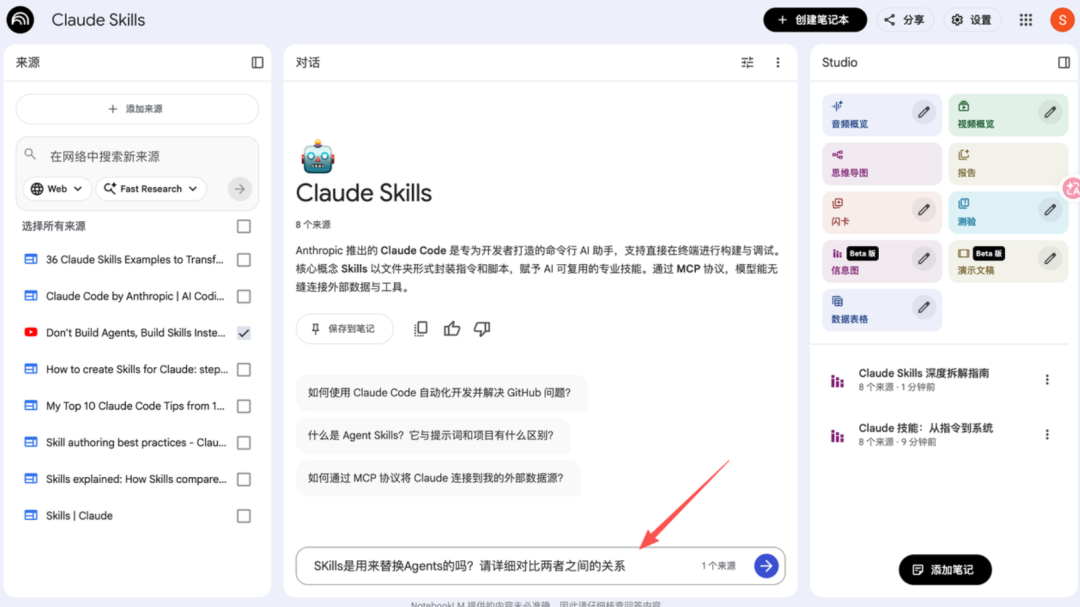Uncheck Don't Build Agents, Build Skills source
The width and height of the screenshot is (1080, 607).
click(x=244, y=333)
